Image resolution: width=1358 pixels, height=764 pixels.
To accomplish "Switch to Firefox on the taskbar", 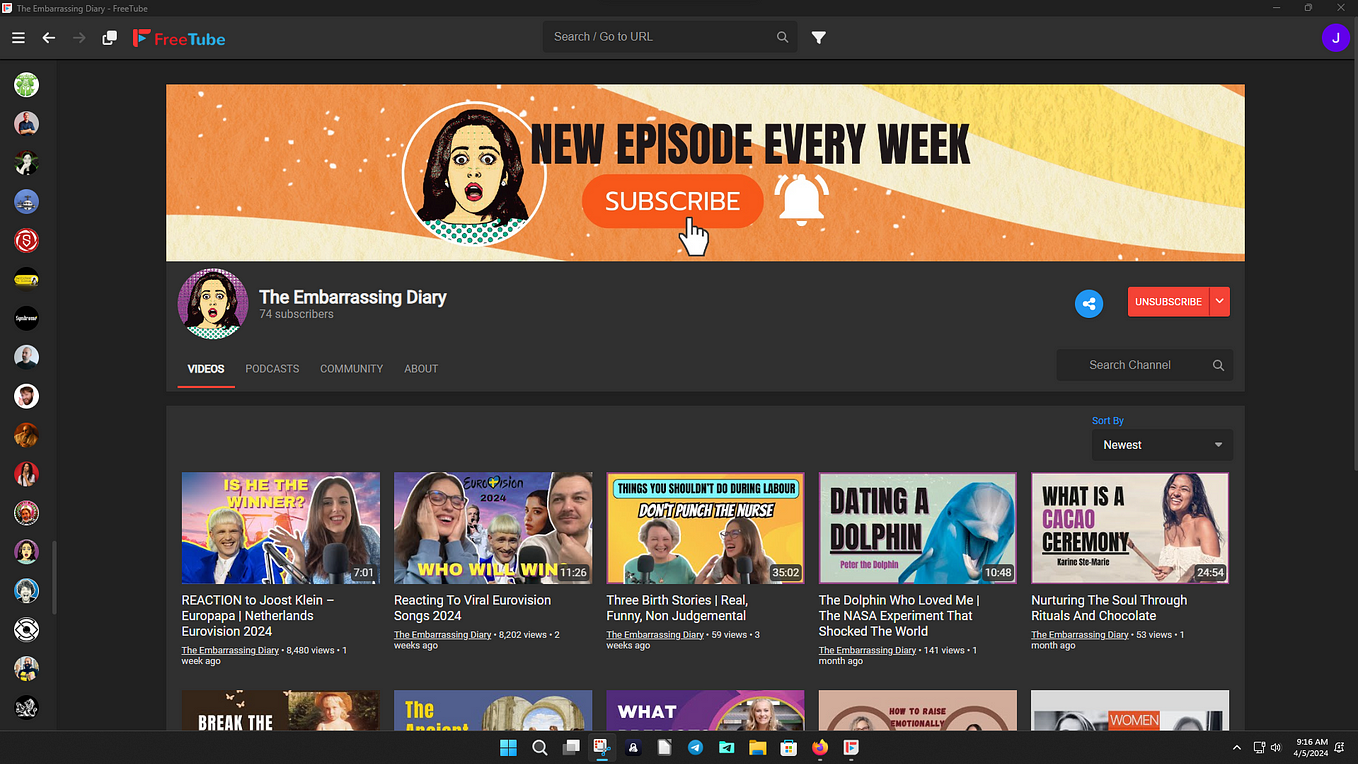I will pos(820,747).
